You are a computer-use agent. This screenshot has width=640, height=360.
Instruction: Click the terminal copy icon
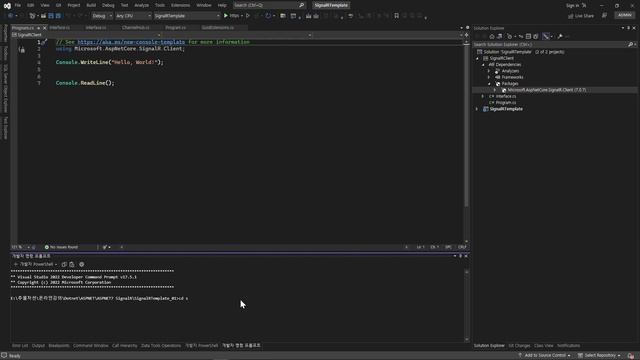point(64,264)
